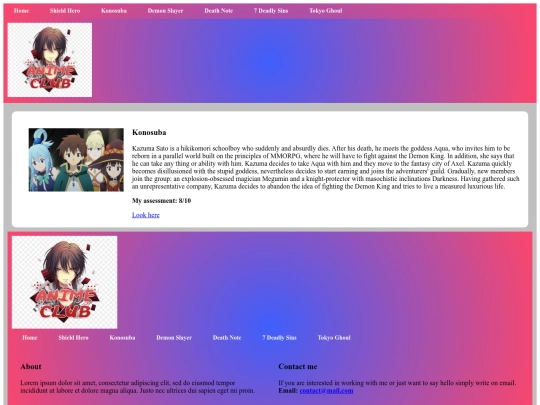
Task: Select Konosuba in the top navigation
Action: [x=114, y=11]
